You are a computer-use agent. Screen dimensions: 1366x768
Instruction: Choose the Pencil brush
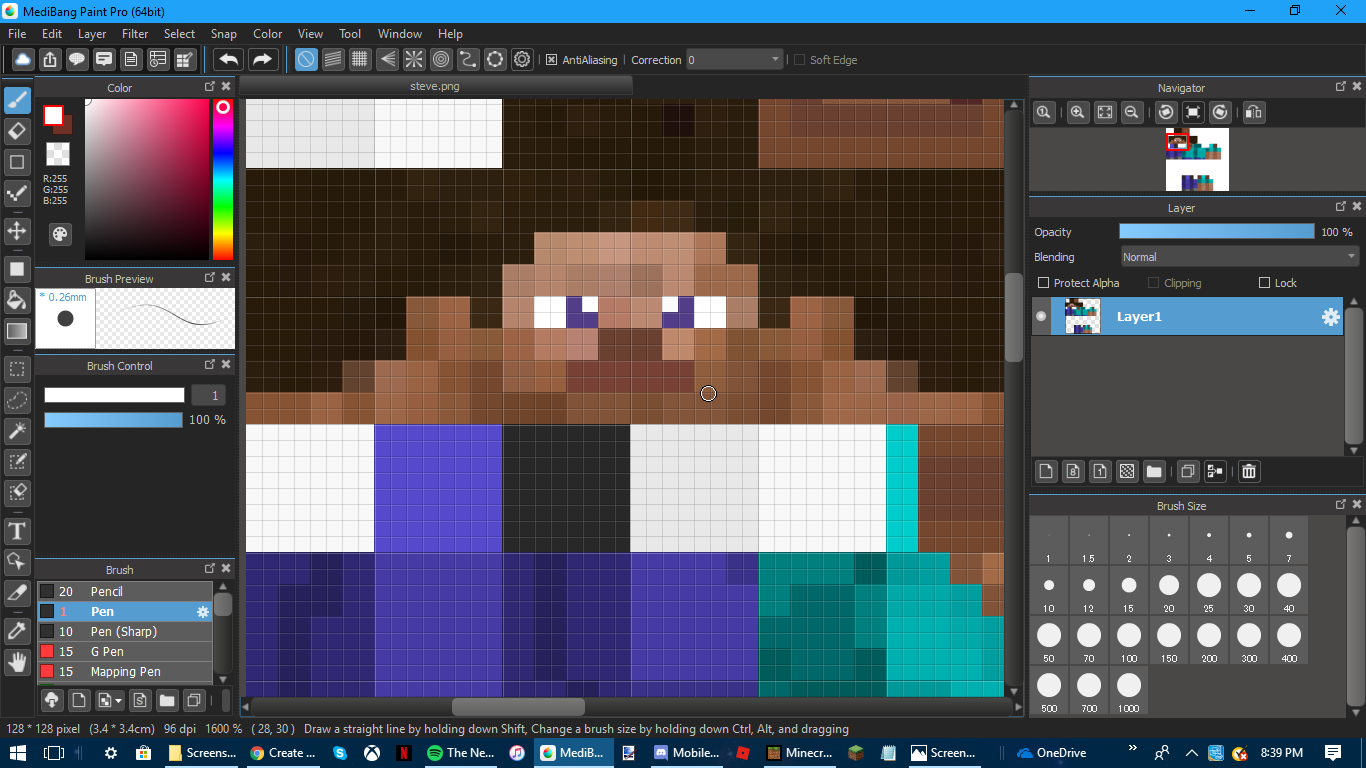pyautogui.click(x=125, y=592)
